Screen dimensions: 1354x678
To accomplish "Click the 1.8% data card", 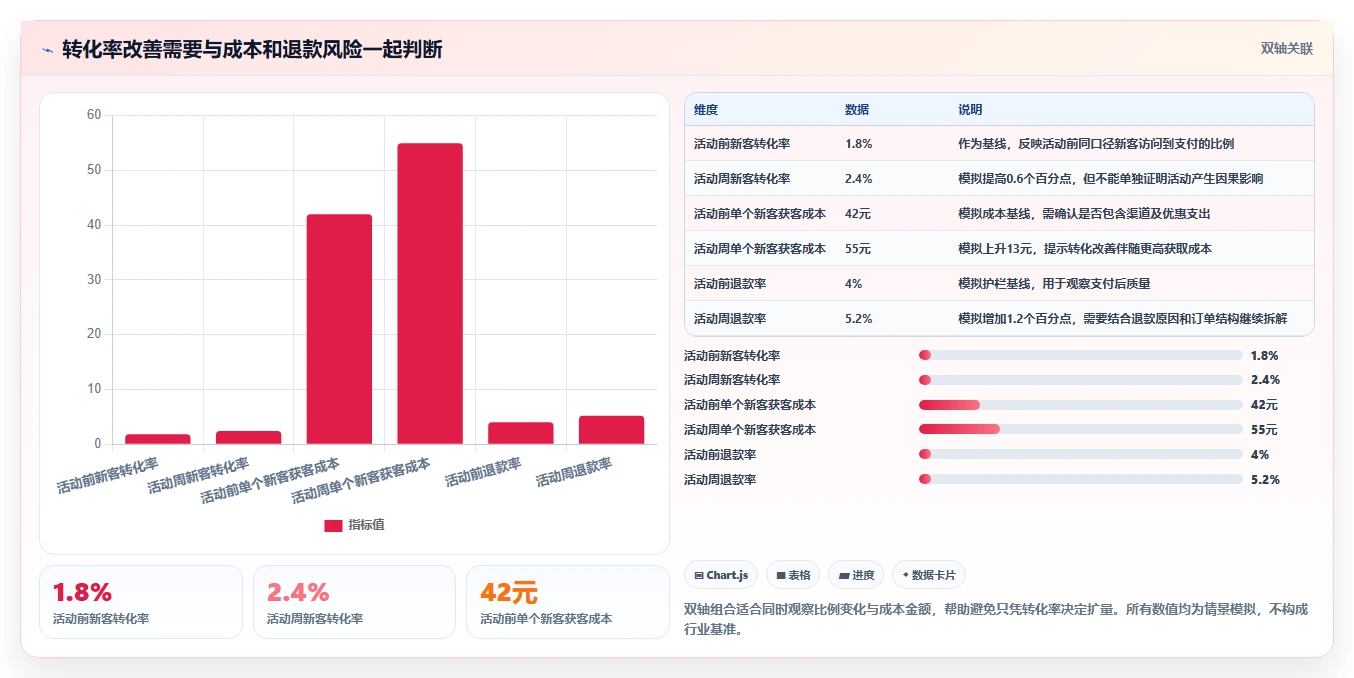I will click(141, 602).
